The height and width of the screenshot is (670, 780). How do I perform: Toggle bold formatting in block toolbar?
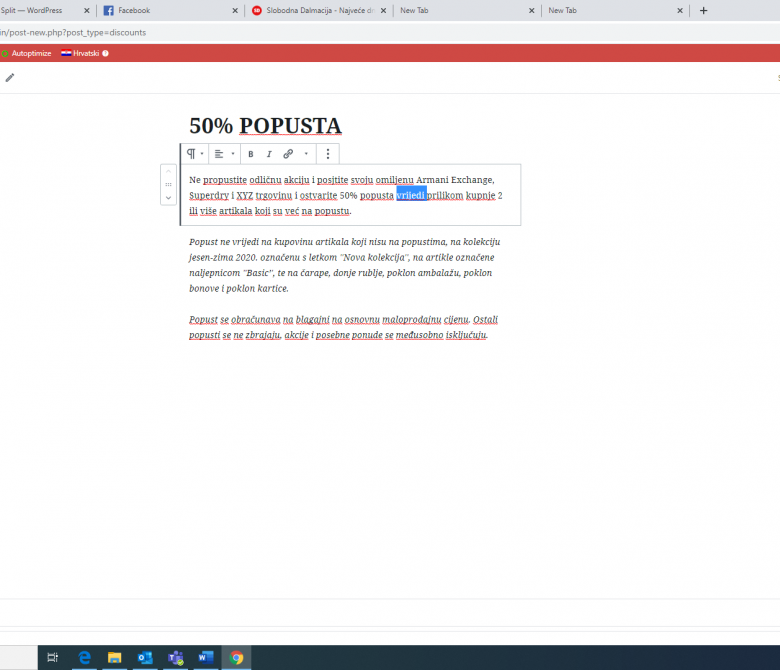(x=251, y=154)
